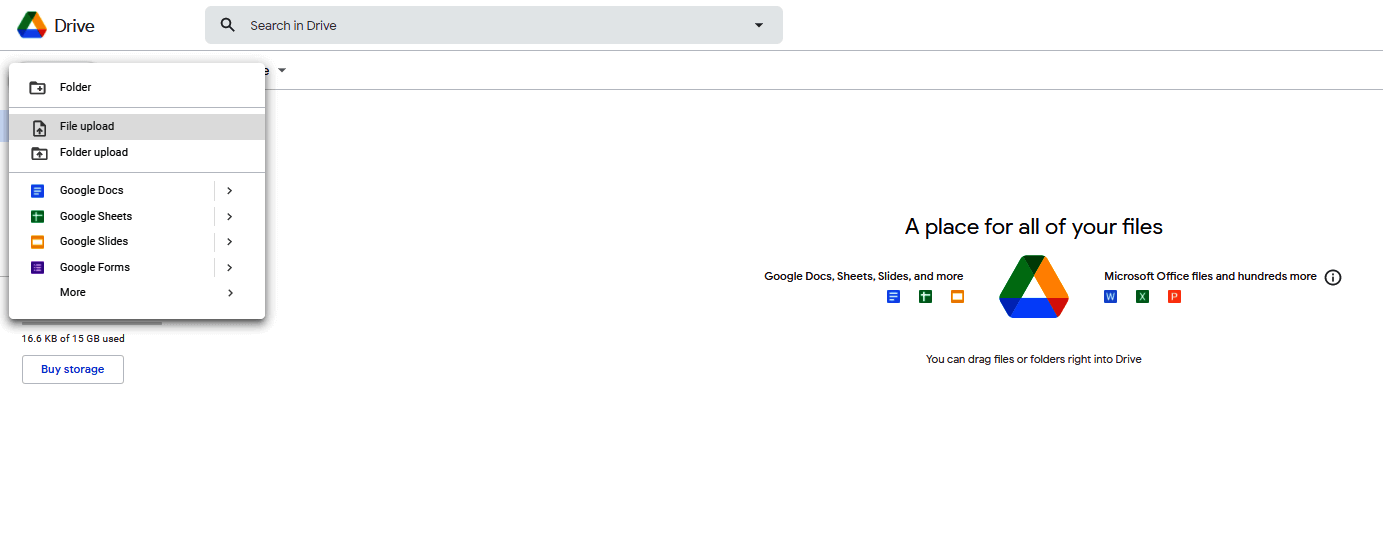Click 'You can drag files or folders' text
Screen dimensions: 1383x544
point(1034,359)
